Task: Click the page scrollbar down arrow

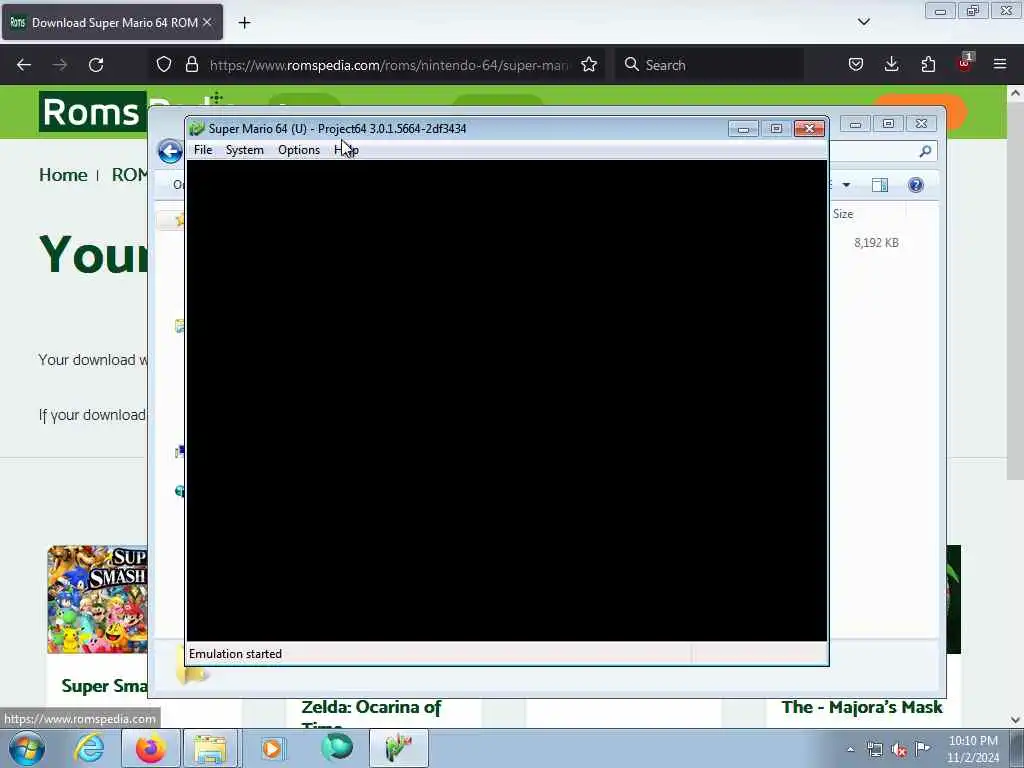Action: point(1015,720)
